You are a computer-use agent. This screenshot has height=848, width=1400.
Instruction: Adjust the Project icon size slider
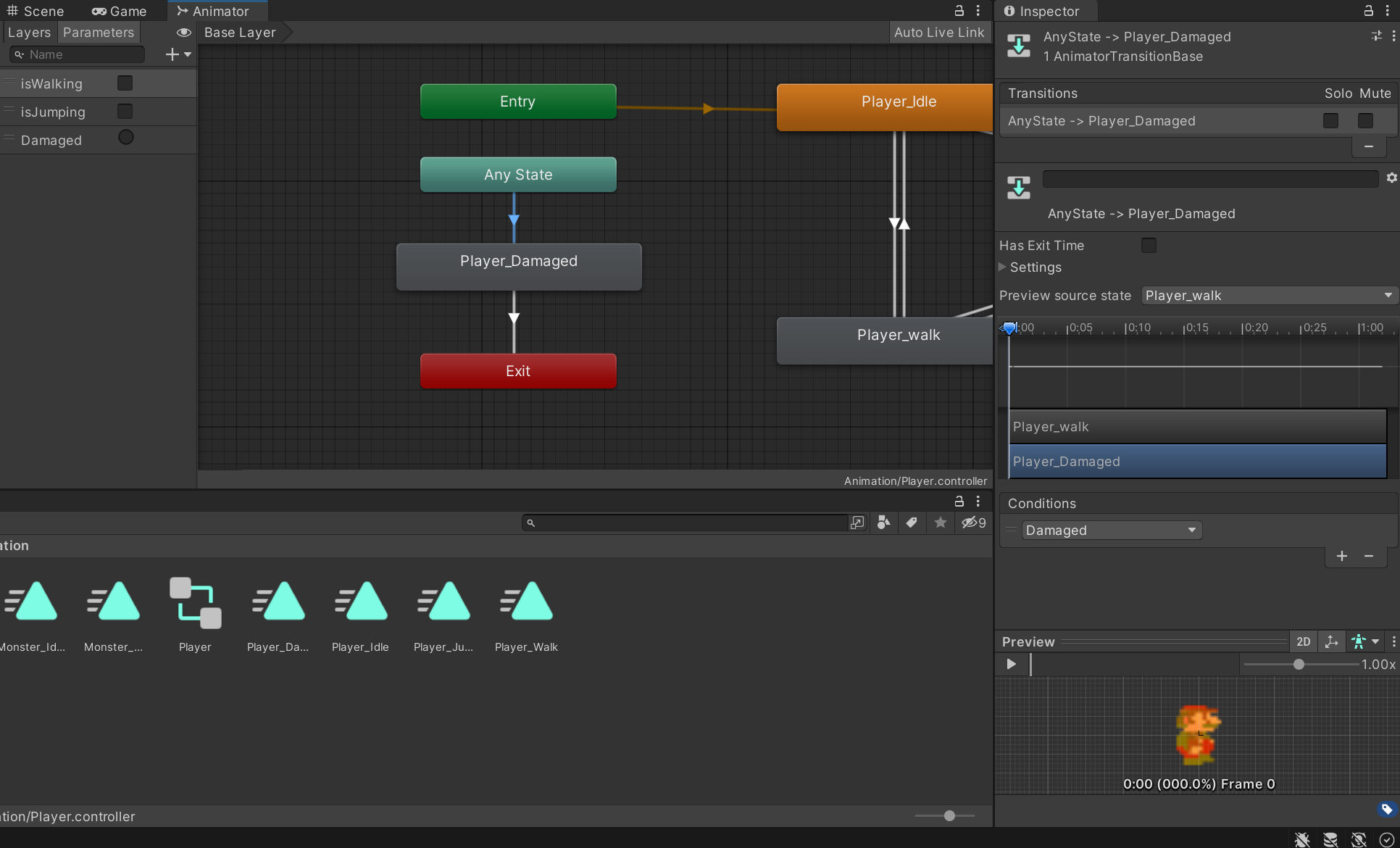pos(949,816)
